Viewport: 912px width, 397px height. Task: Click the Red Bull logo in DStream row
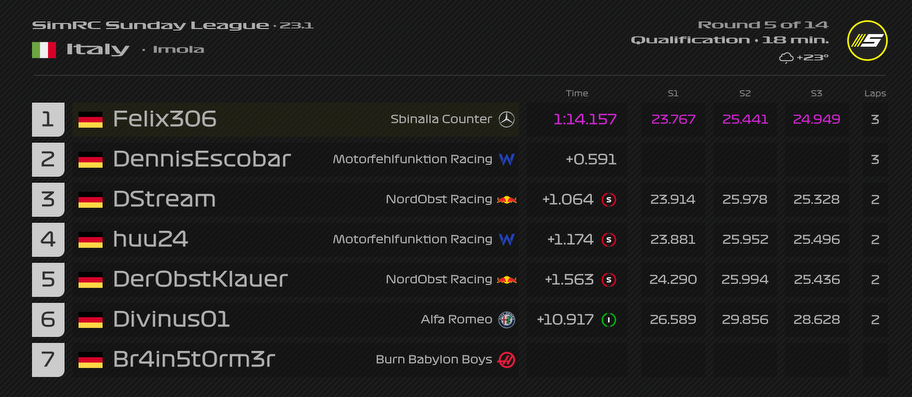click(x=507, y=199)
